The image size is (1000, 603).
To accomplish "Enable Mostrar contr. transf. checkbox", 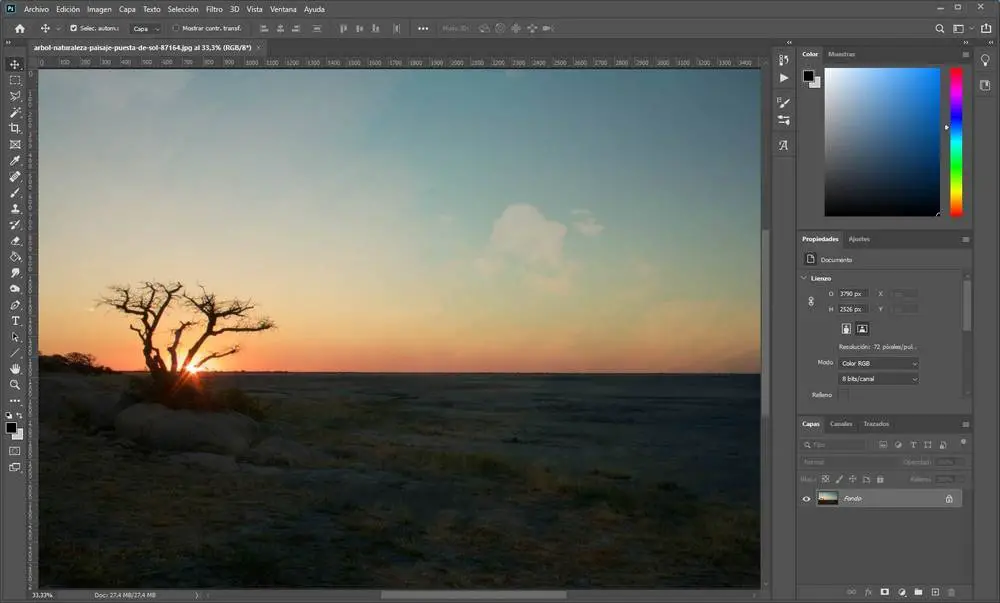I will coord(176,28).
